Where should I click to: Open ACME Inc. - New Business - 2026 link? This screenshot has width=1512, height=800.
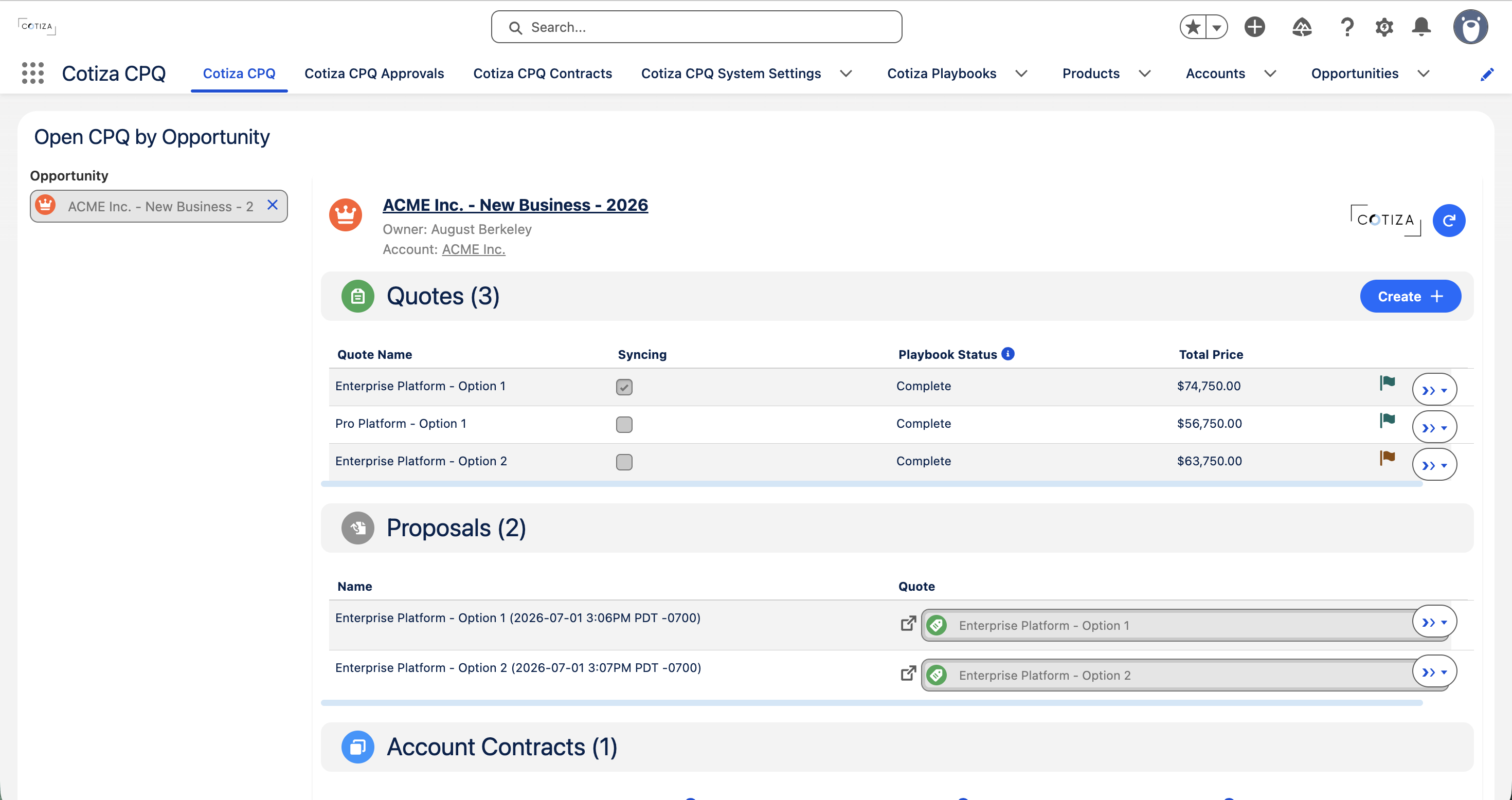(515, 205)
